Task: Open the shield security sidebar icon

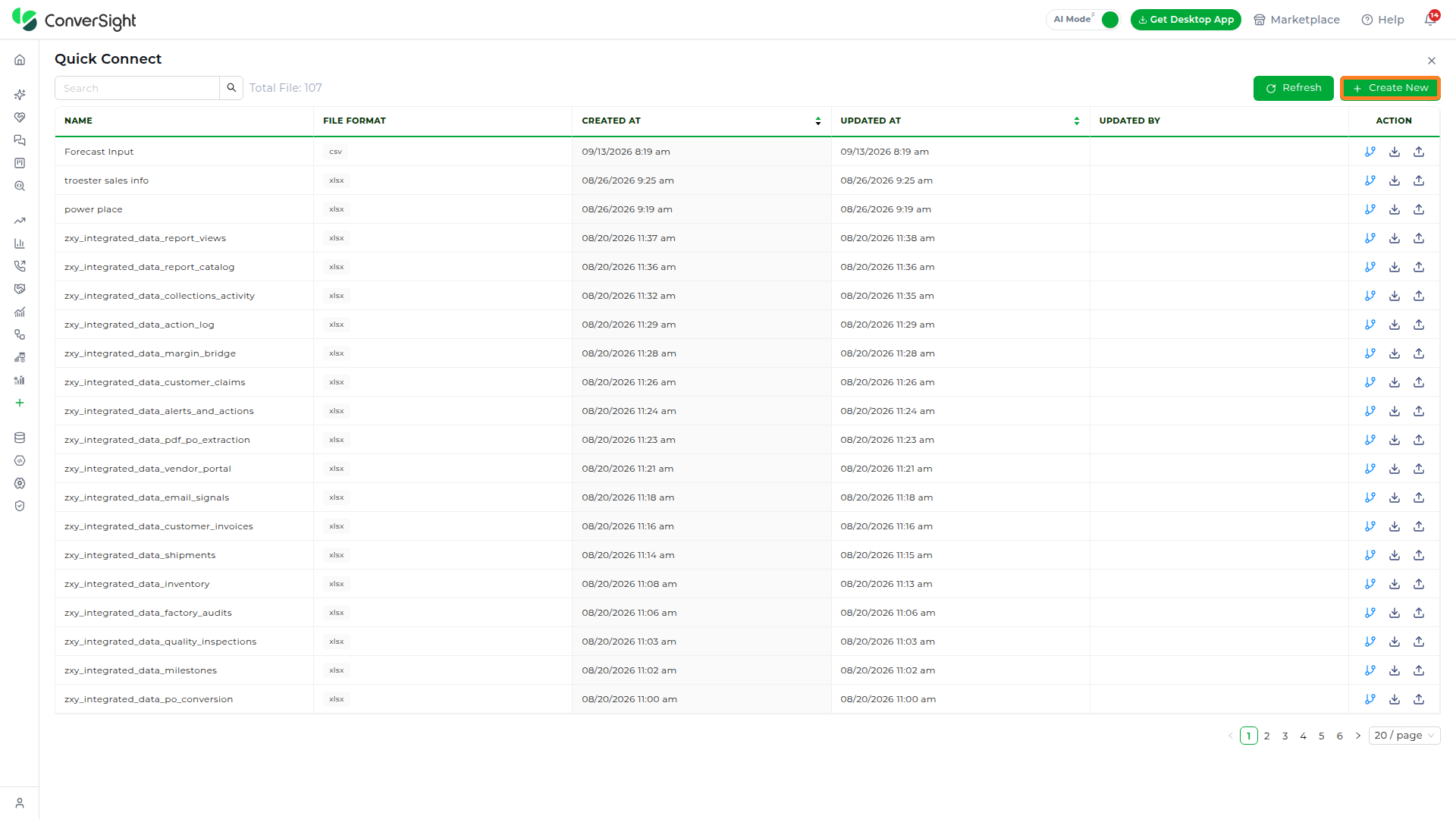Action: click(20, 506)
